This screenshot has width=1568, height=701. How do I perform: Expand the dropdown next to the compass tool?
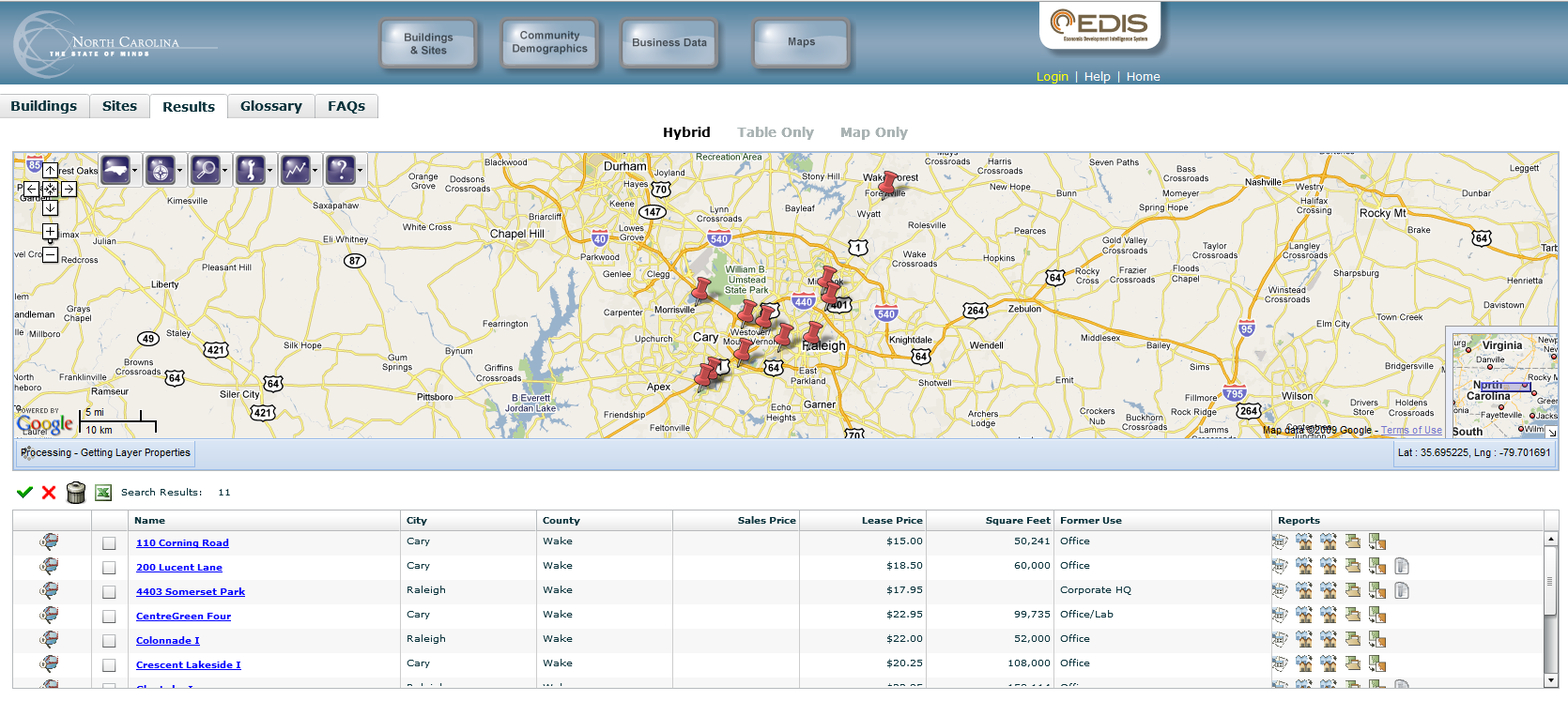pyautogui.click(x=179, y=171)
